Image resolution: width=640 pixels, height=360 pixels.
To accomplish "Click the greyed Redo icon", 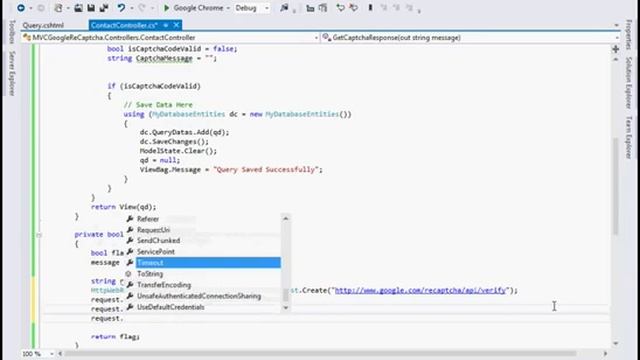I will (142, 8).
